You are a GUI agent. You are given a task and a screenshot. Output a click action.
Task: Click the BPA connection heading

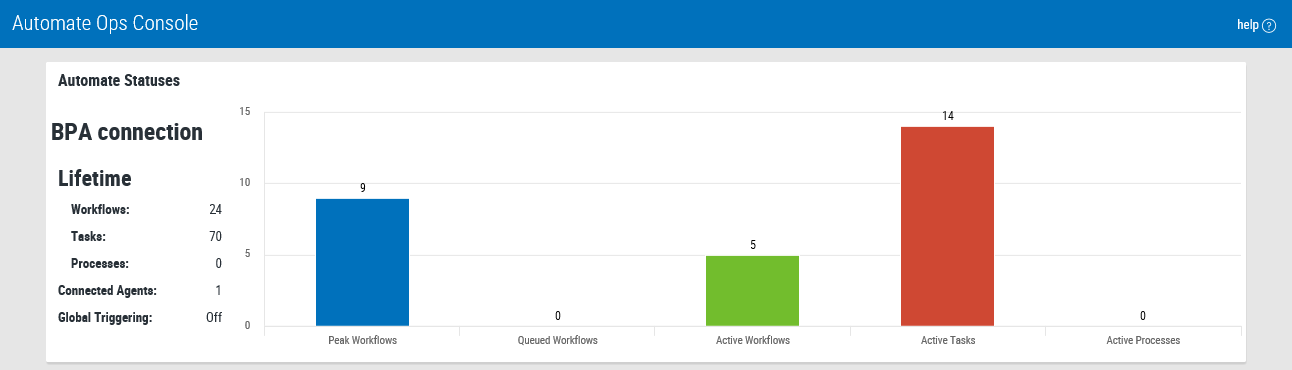pyautogui.click(x=127, y=132)
